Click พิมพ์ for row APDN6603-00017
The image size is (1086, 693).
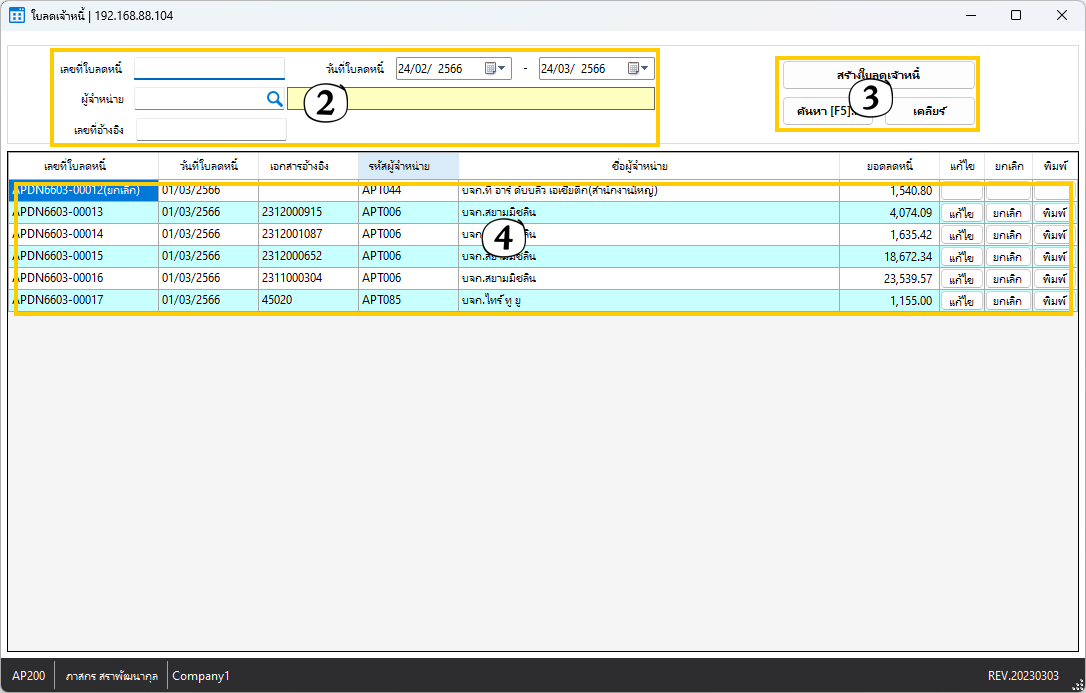coord(1054,301)
